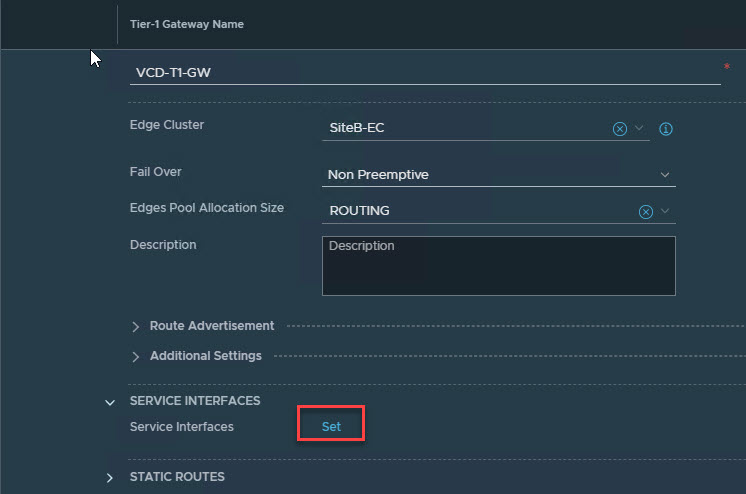Click the Route Advertisement label
Viewport: 746px width, 494px height.
212,326
